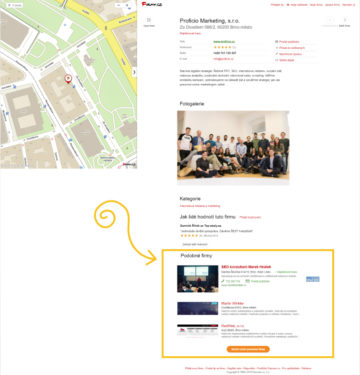This screenshot has width=360, height=375.
Task: Click the company e-mail address link
Action: (x=223, y=59)
